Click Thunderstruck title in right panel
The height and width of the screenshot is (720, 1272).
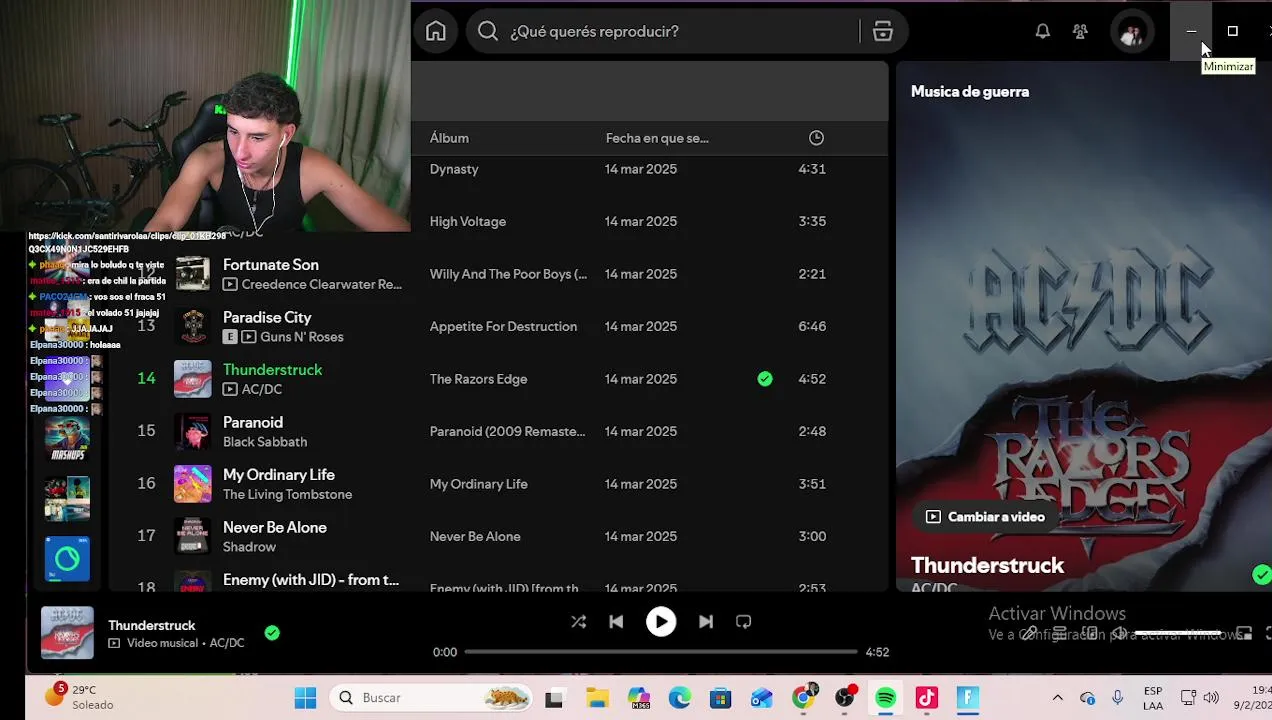[x=987, y=566]
